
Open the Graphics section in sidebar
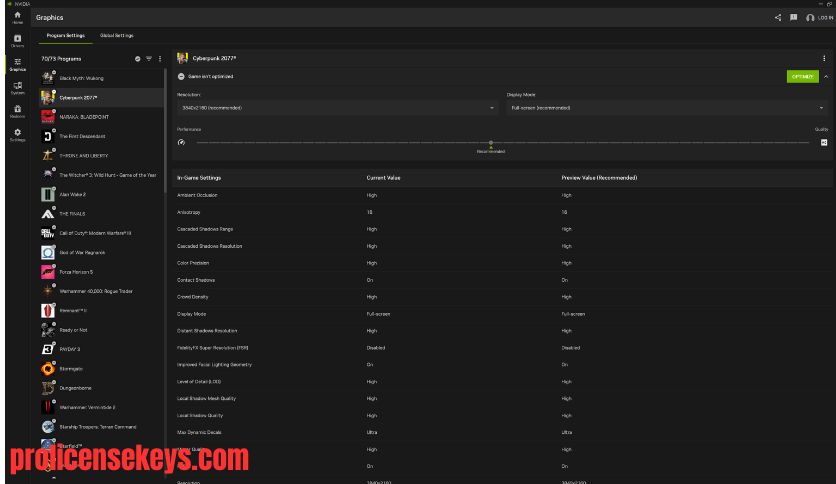[18, 64]
